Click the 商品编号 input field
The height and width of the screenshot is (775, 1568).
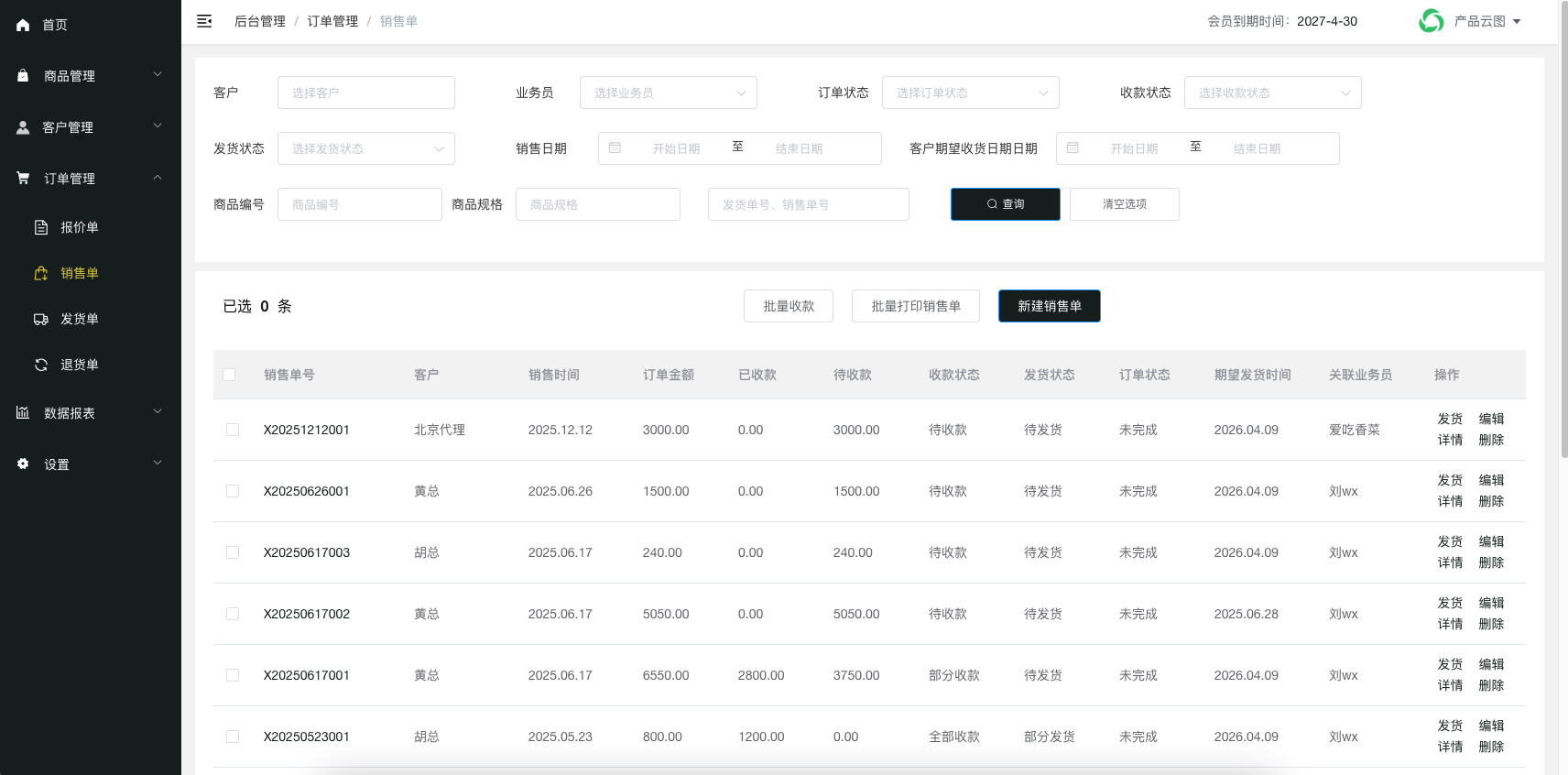[x=360, y=204]
